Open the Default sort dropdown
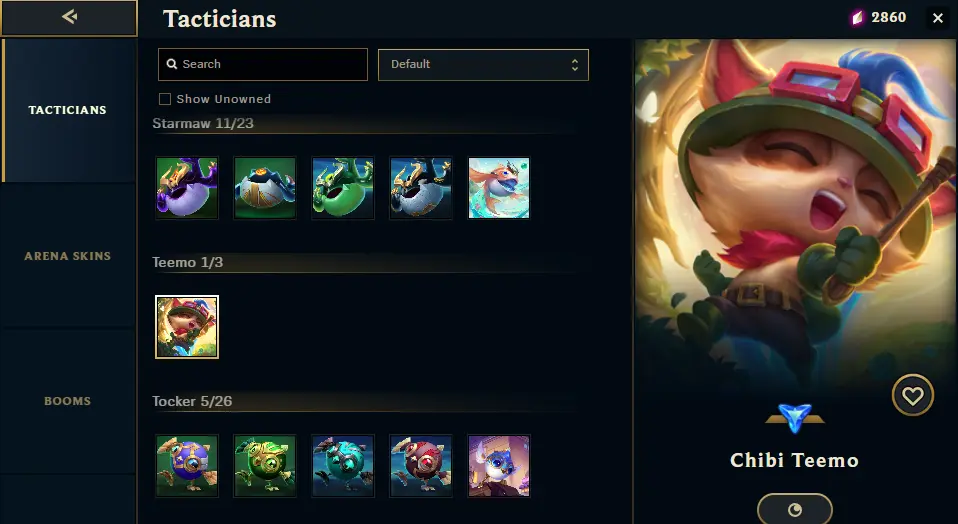 click(483, 65)
